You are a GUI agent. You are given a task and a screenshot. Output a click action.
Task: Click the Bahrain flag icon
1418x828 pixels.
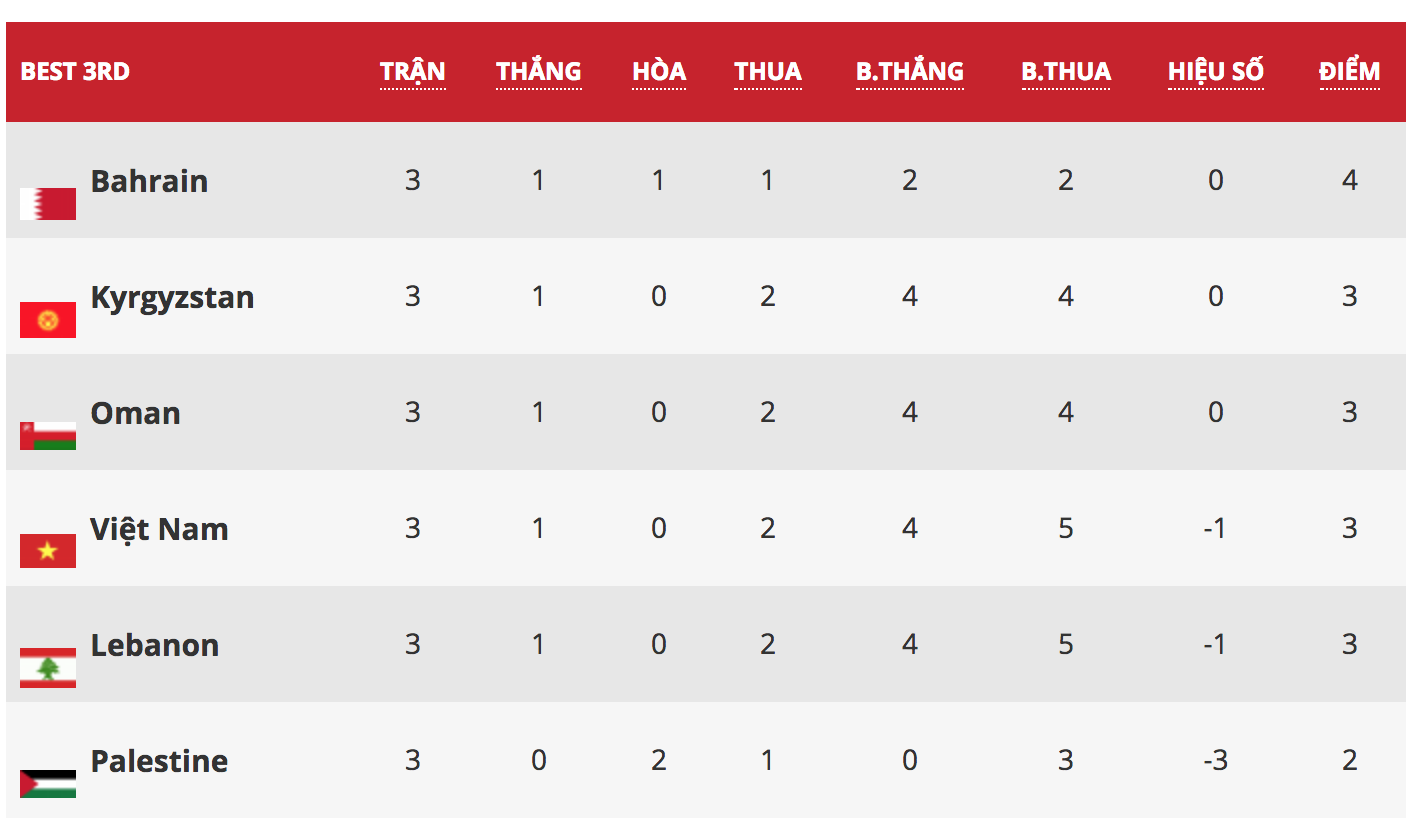48,203
